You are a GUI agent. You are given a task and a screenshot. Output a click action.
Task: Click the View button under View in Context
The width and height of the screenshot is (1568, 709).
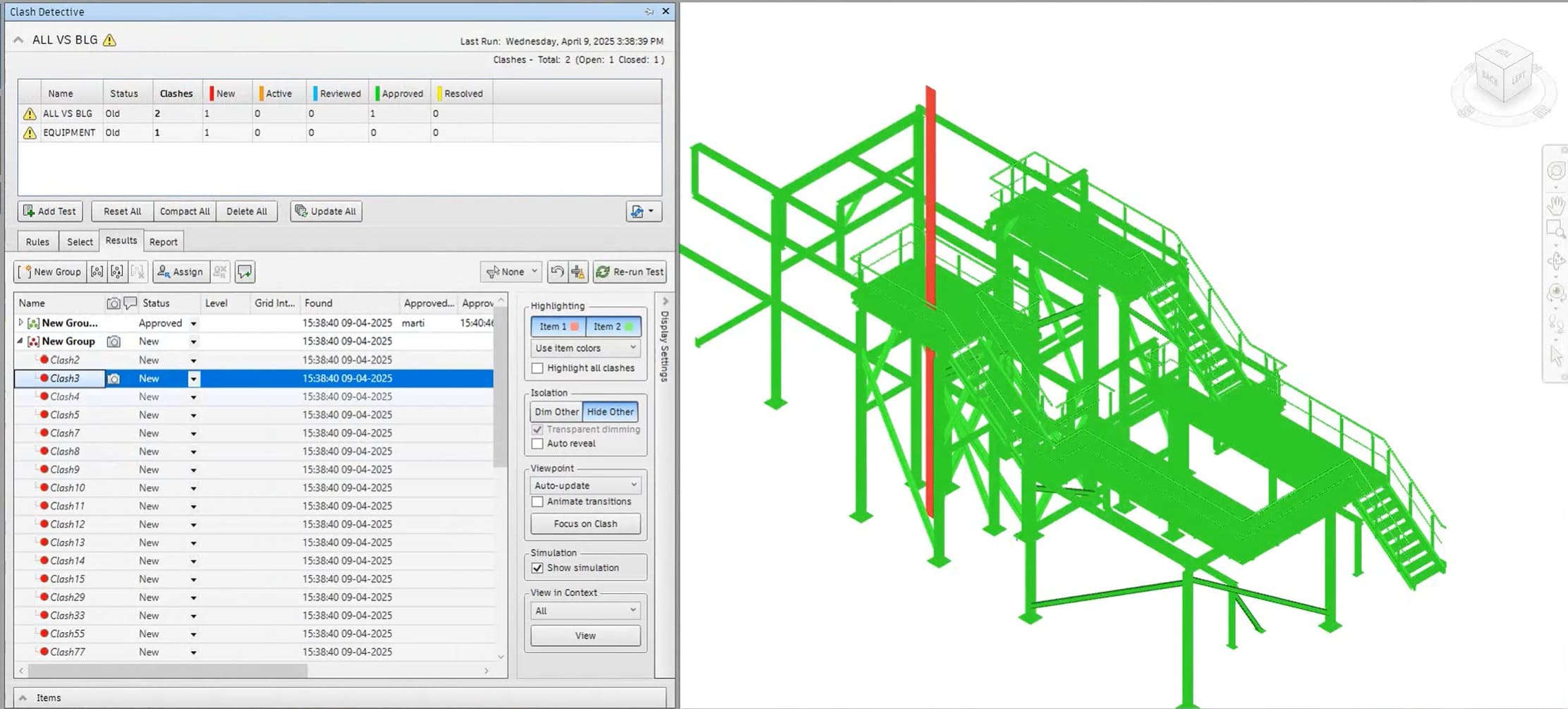585,636
